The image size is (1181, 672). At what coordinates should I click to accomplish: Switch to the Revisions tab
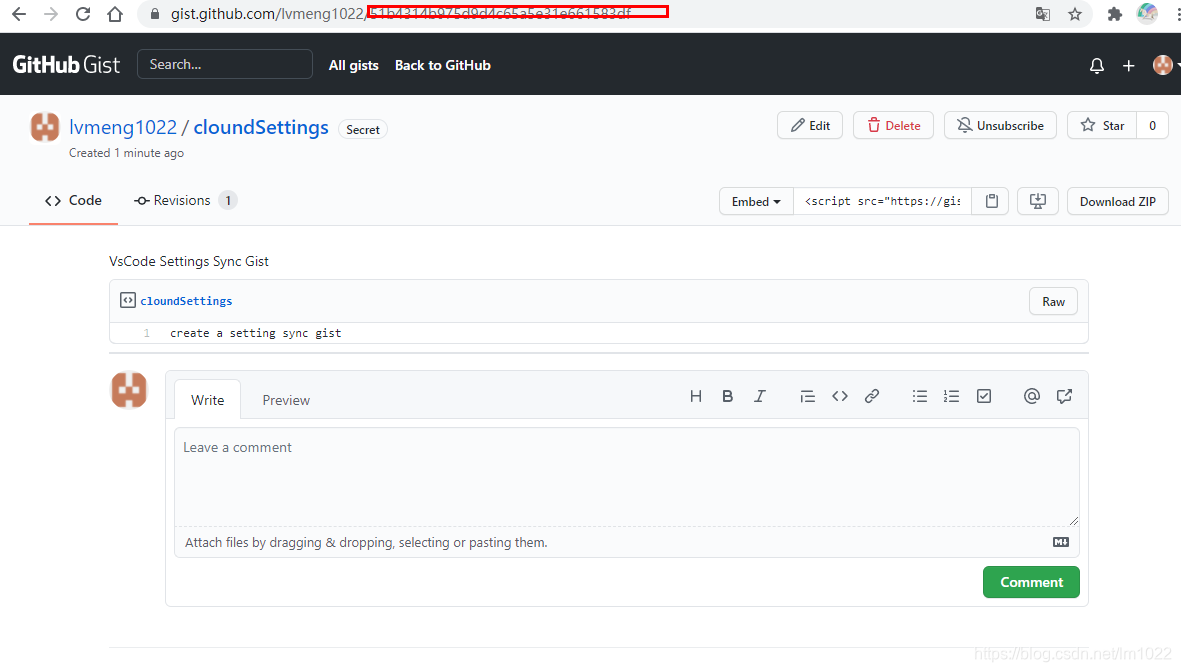(x=185, y=200)
